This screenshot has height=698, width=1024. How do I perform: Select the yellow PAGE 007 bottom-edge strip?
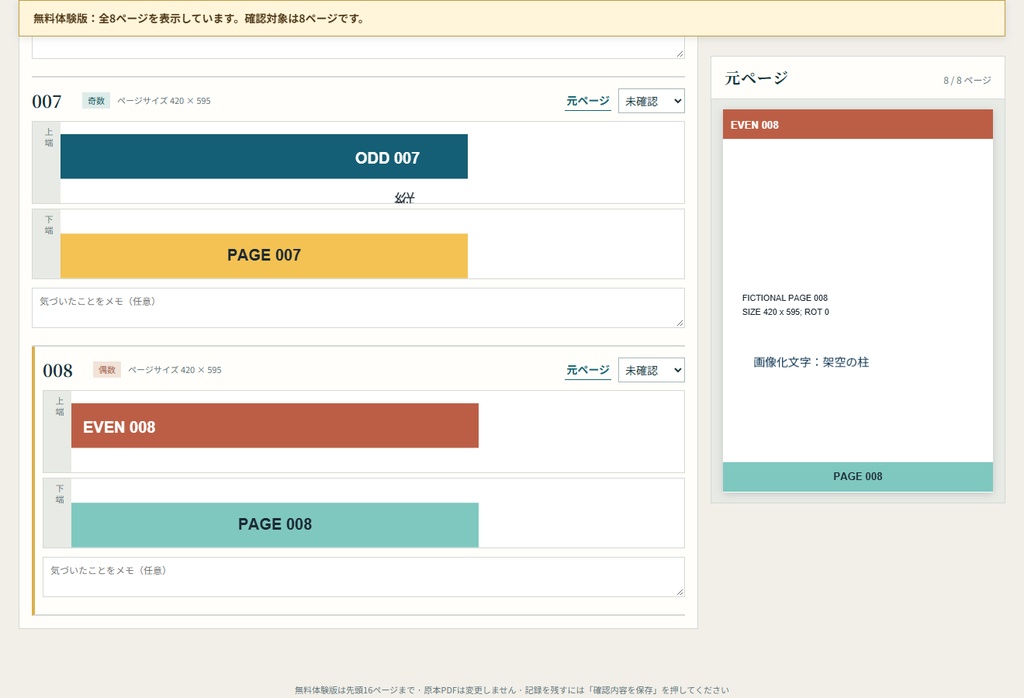[x=264, y=255]
